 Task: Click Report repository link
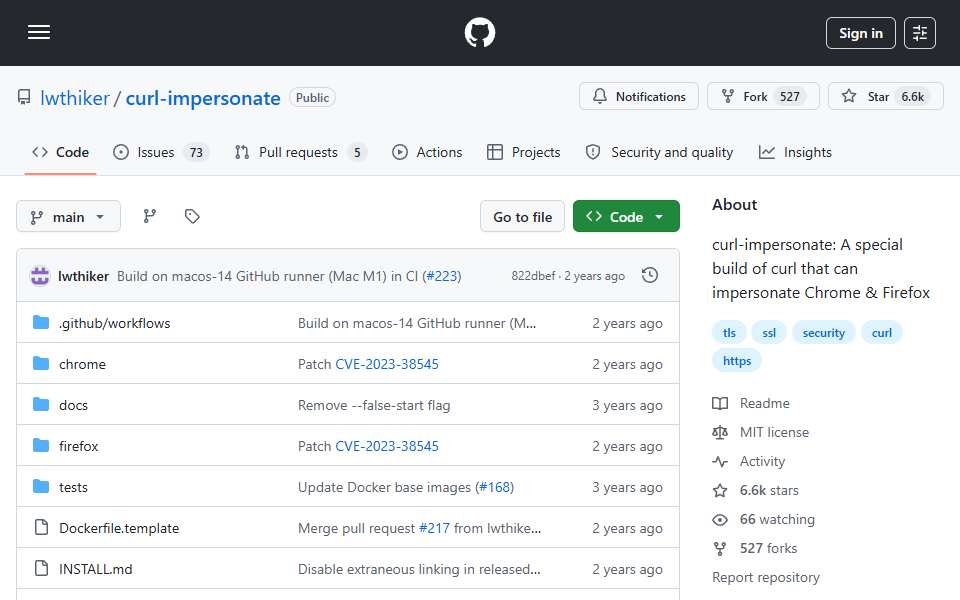pyautogui.click(x=765, y=577)
